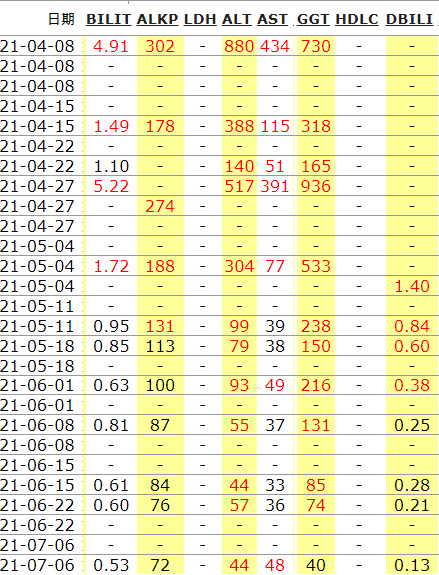Screen dimensions: 439x575
Task: Select DBILI value 1.40
Action: point(412,286)
